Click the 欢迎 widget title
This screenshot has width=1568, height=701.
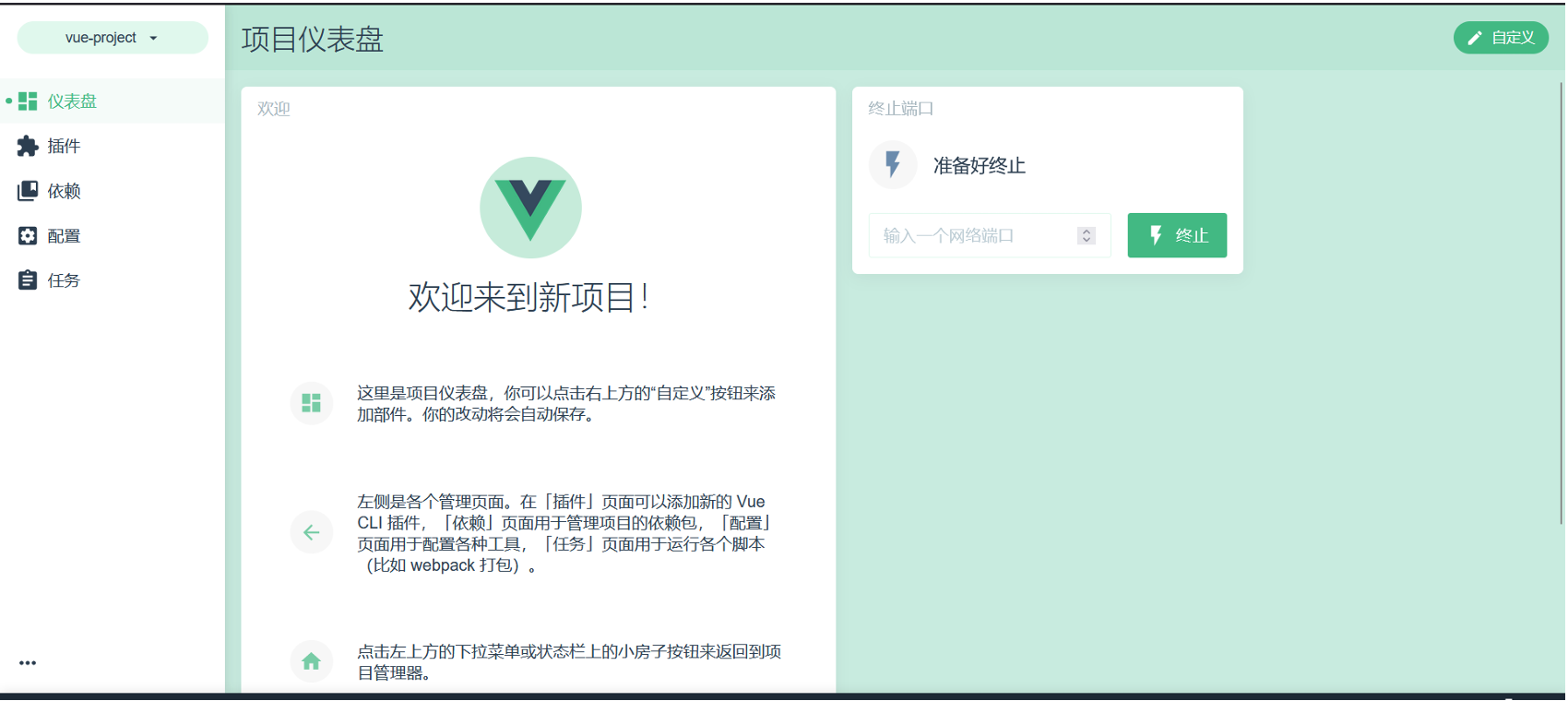tap(274, 109)
